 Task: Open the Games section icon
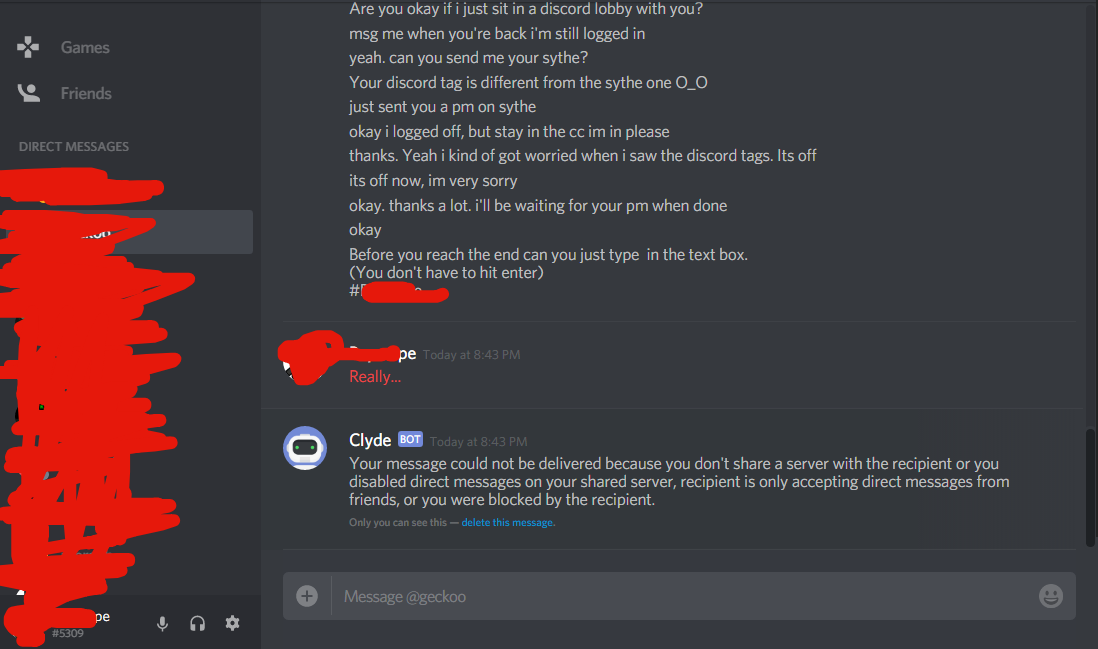point(28,47)
